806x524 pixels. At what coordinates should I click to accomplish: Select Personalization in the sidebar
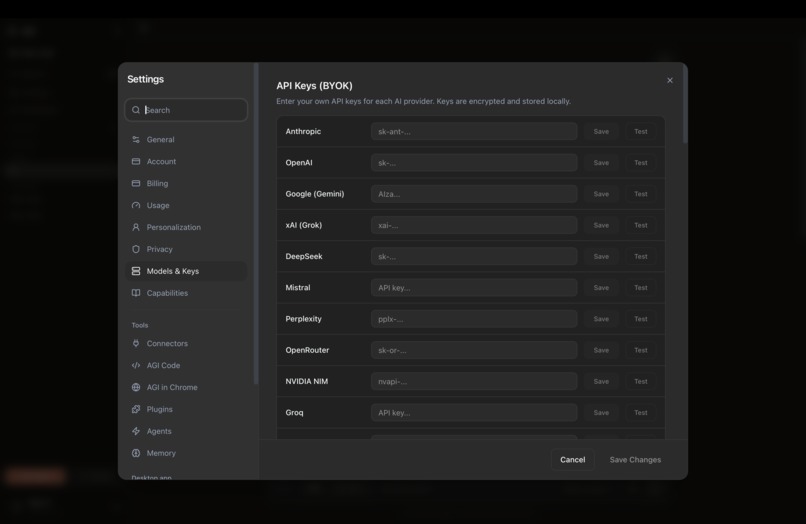(186, 227)
